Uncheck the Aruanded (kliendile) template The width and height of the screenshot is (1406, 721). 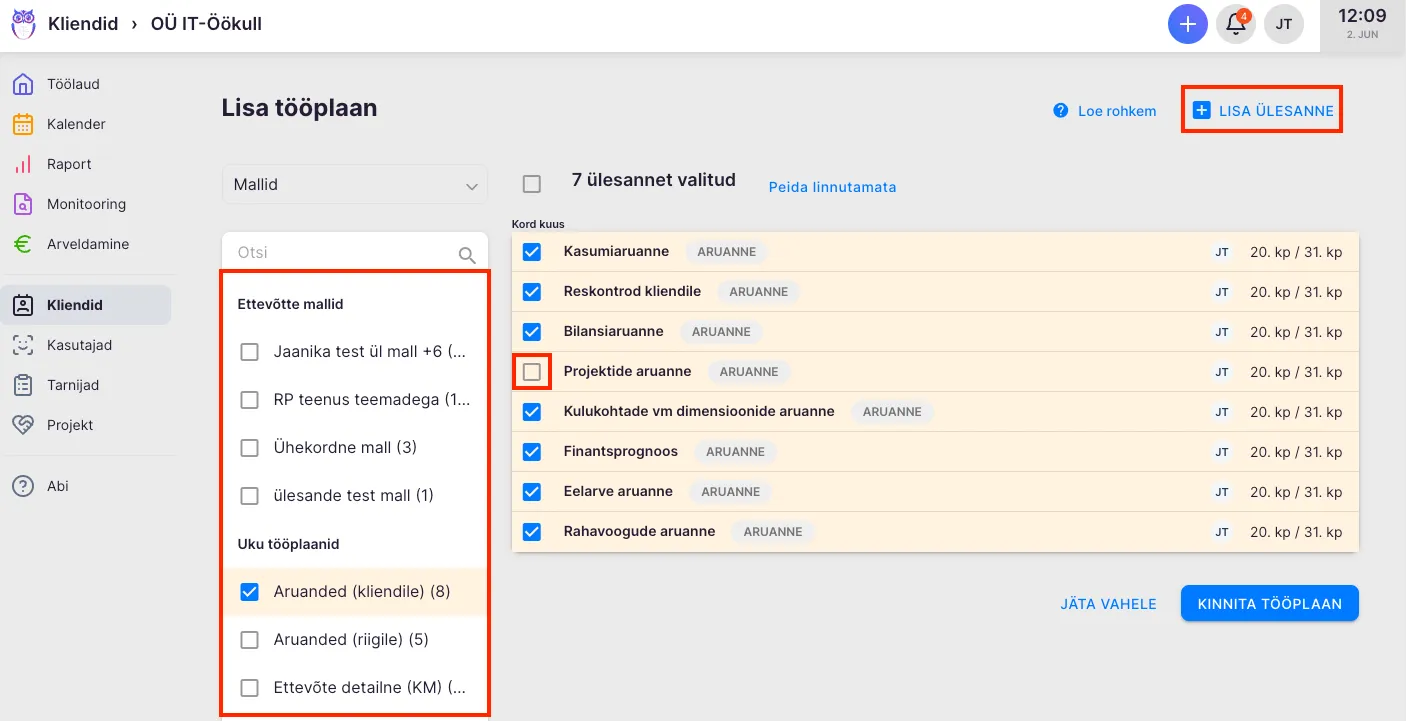pyautogui.click(x=250, y=592)
